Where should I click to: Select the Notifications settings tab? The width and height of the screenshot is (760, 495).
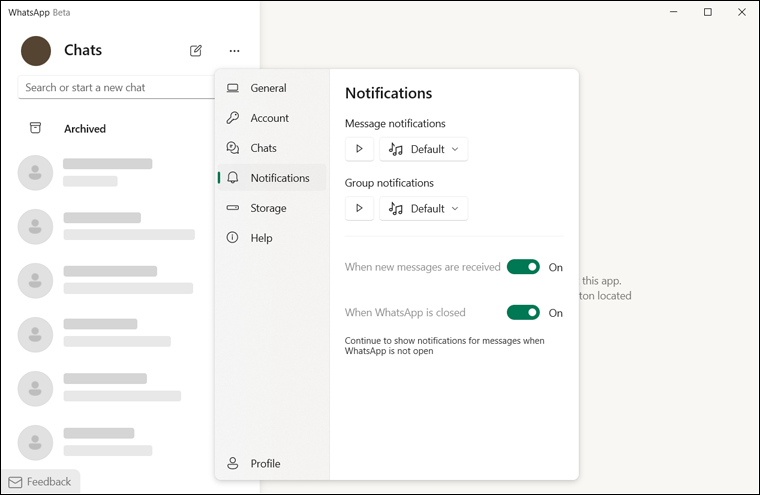[x=271, y=178]
